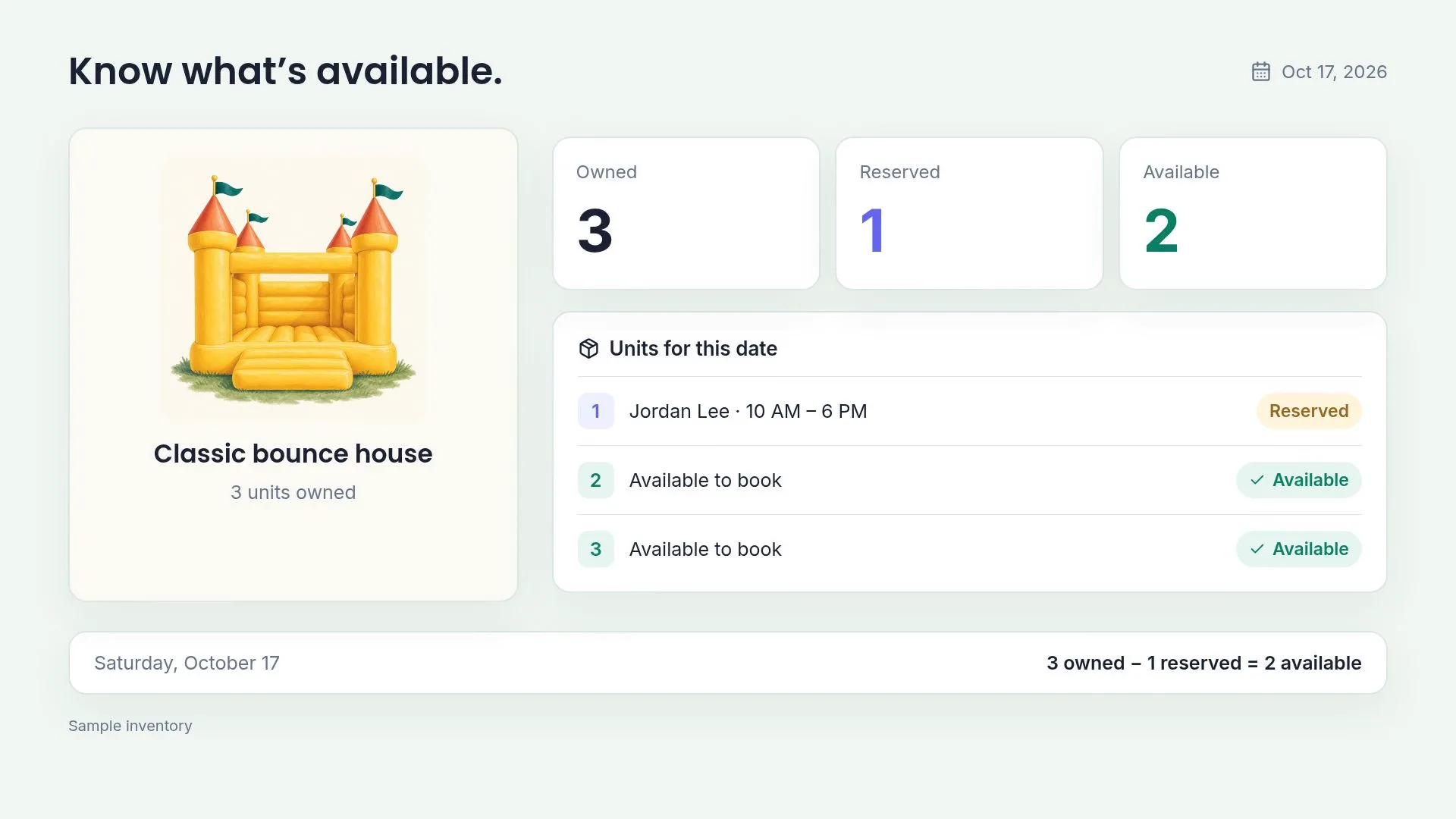Click the Jordan Lee reservation text
1456x819 pixels.
pos(748,411)
